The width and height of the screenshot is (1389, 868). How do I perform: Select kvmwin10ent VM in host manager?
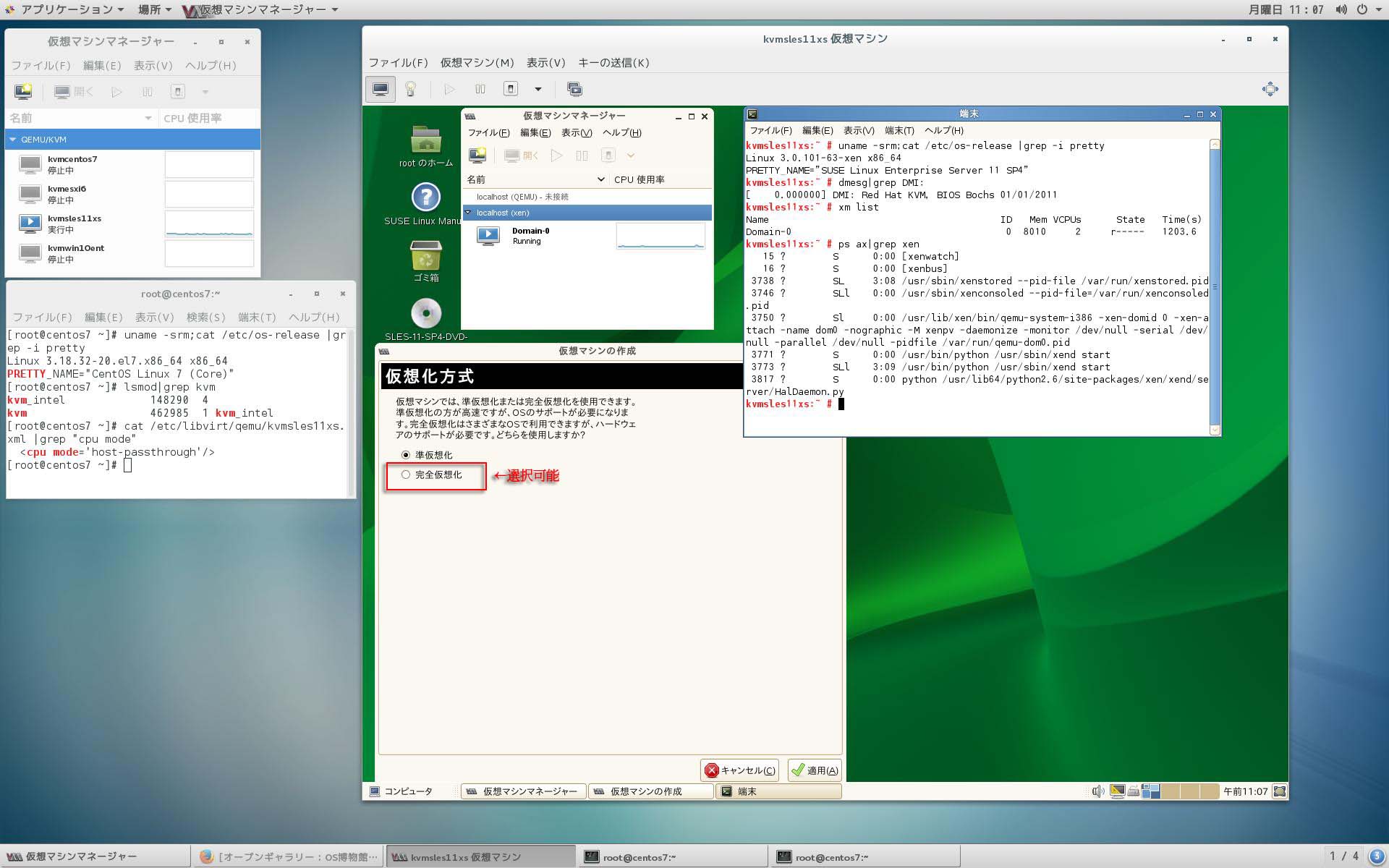(132, 253)
